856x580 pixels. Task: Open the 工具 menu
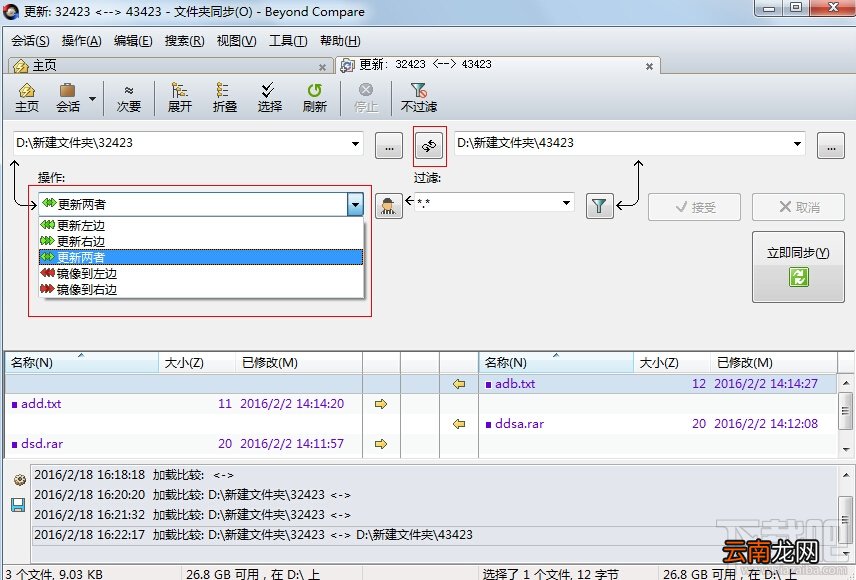tap(288, 41)
